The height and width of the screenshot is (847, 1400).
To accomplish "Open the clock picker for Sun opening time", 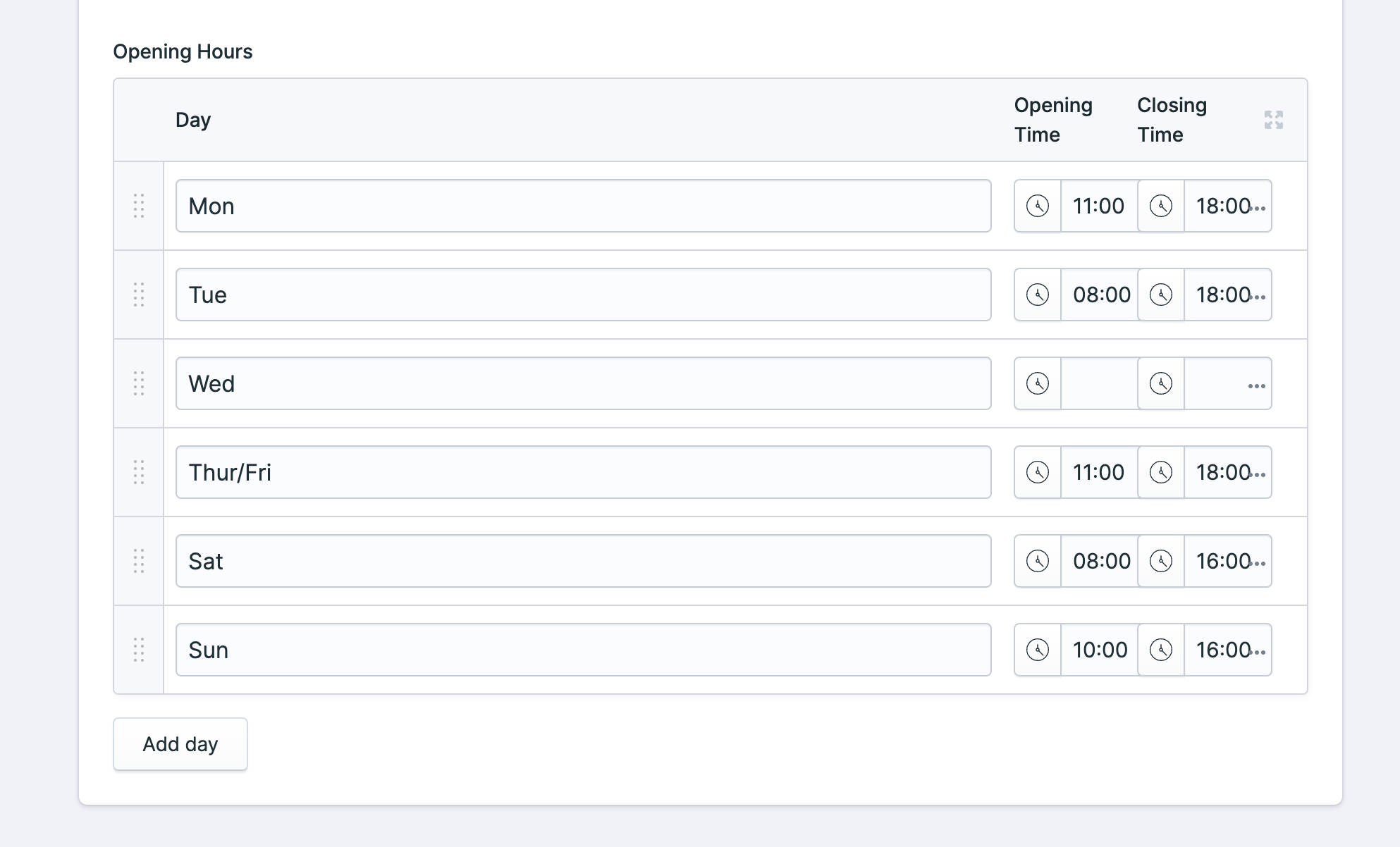I will (x=1036, y=650).
